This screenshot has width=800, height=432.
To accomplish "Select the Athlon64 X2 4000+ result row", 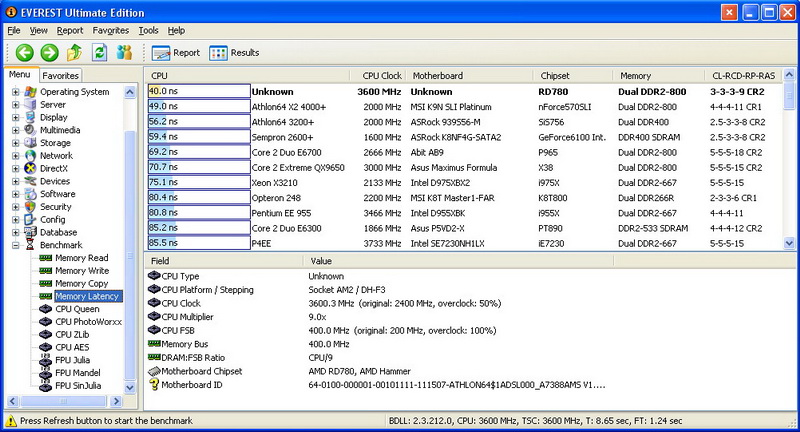I will [464, 107].
